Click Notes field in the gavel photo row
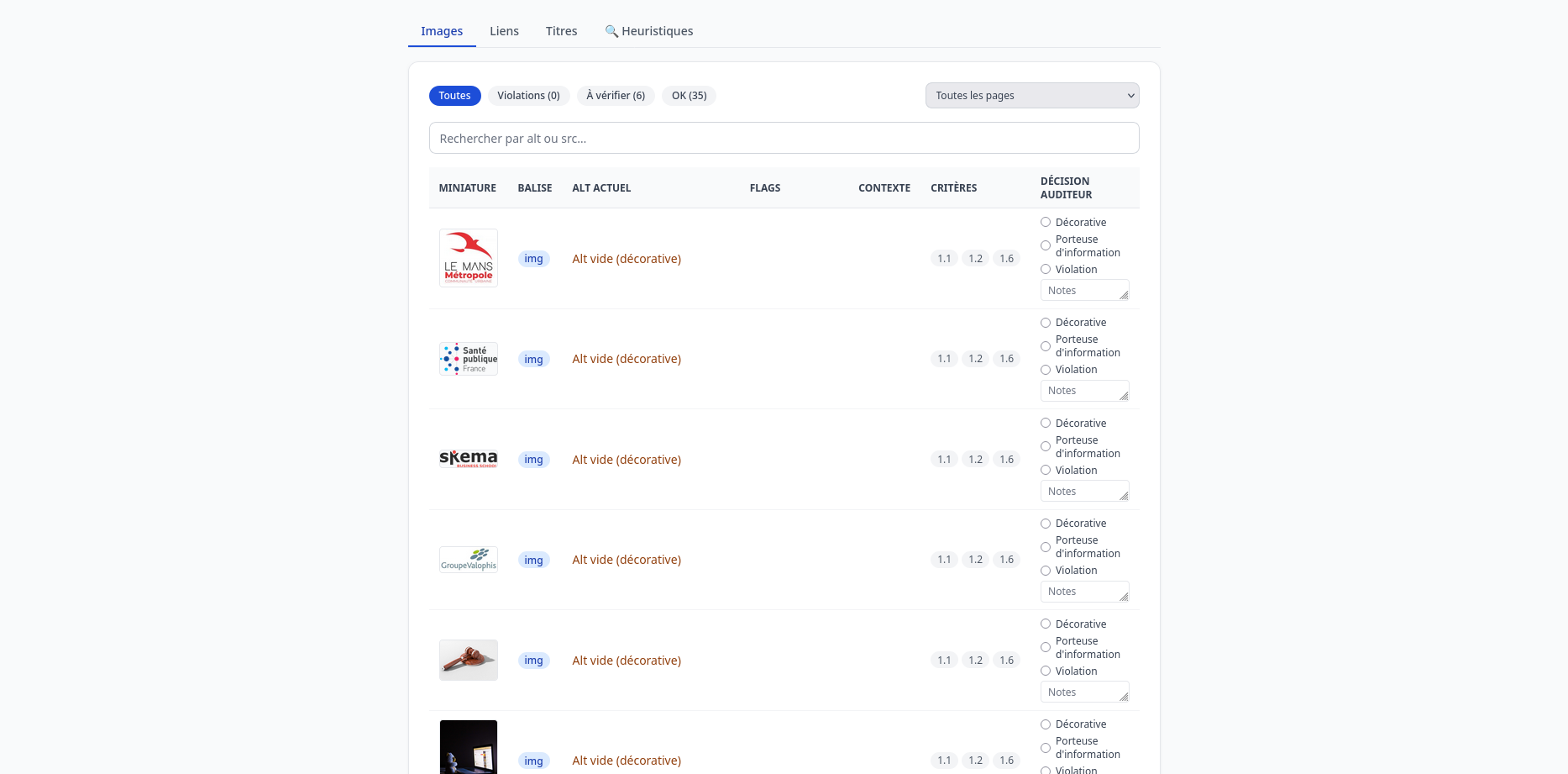The image size is (1568, 774). click(1085, 692)
